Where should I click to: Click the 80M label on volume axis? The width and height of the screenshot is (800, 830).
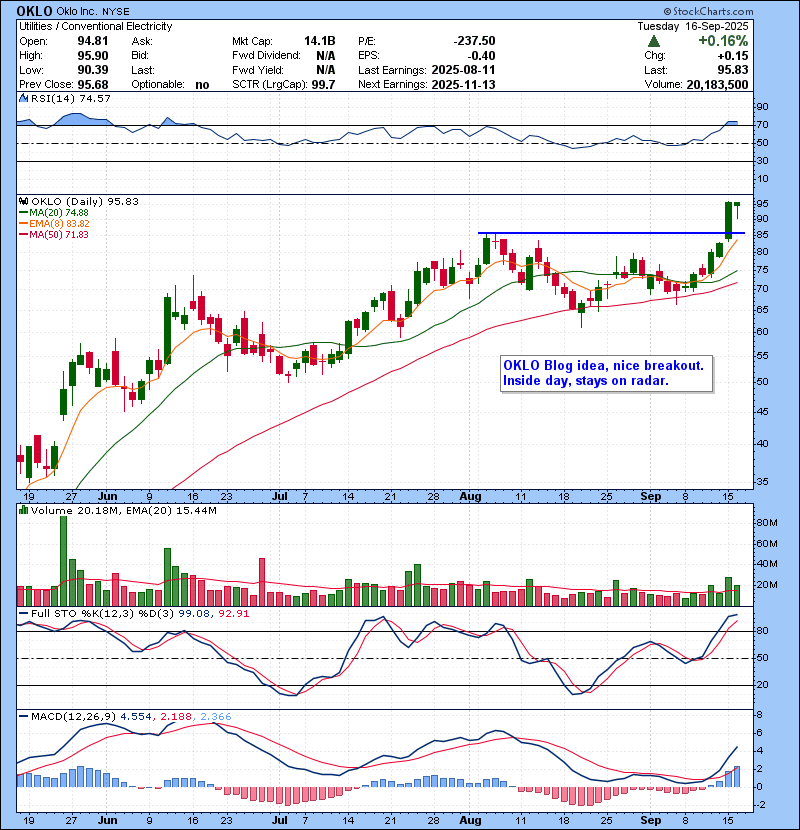point(767,523)
